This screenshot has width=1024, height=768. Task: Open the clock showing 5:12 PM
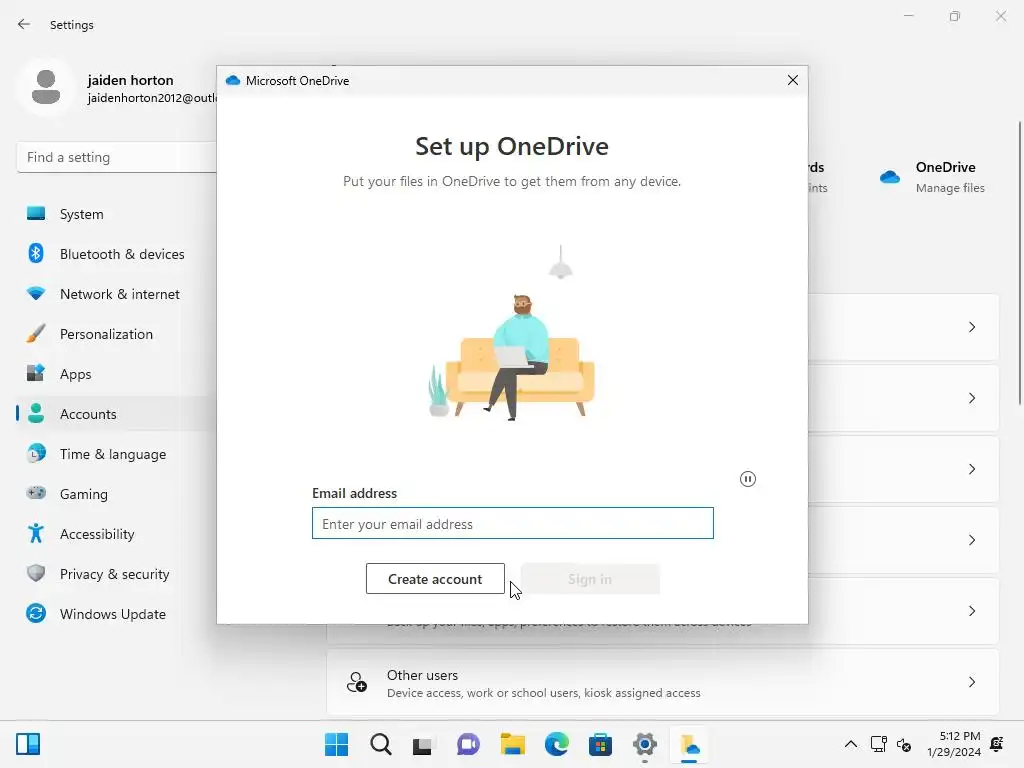[953, 744]
